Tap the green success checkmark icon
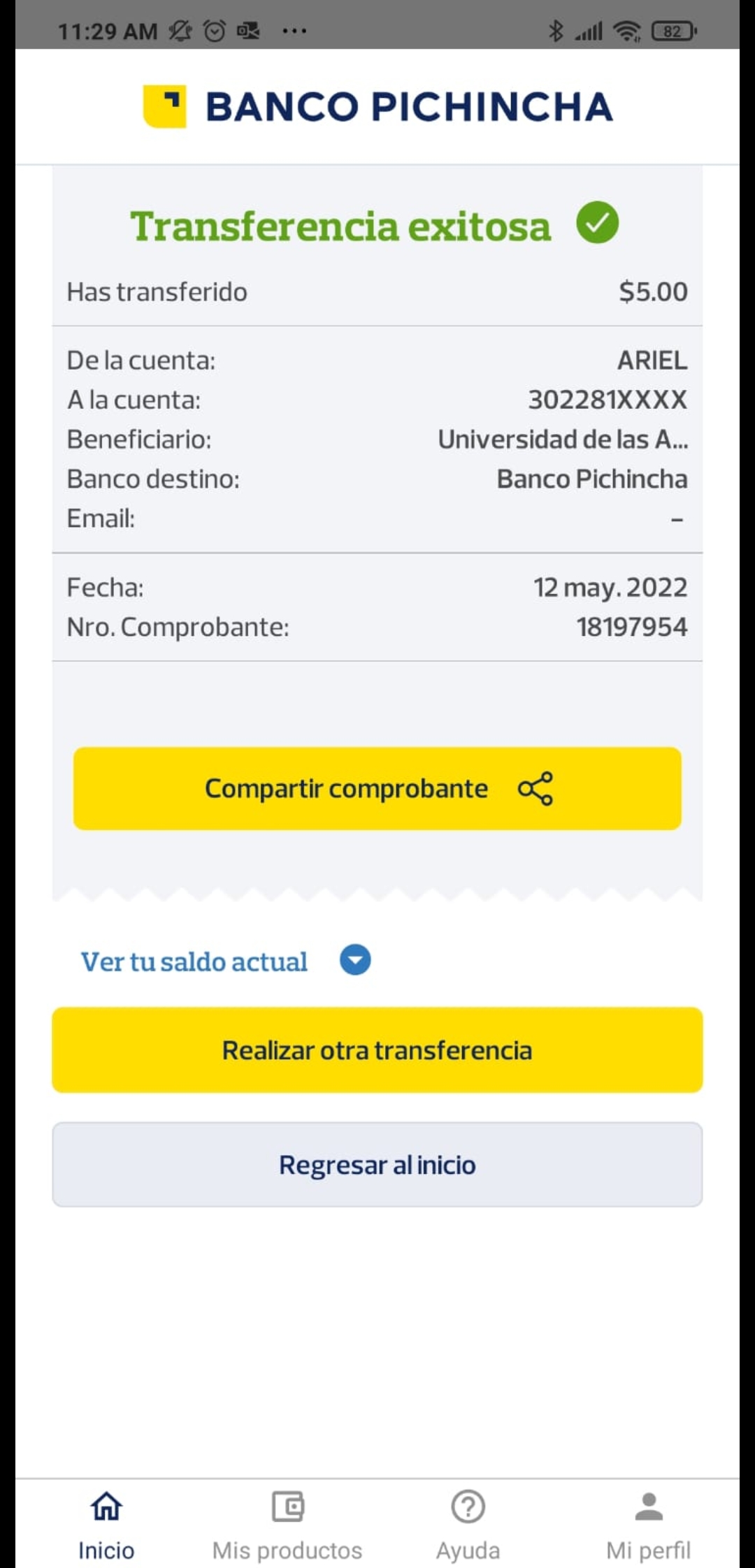Screen dimensions: 755x1568 point(597,223)
